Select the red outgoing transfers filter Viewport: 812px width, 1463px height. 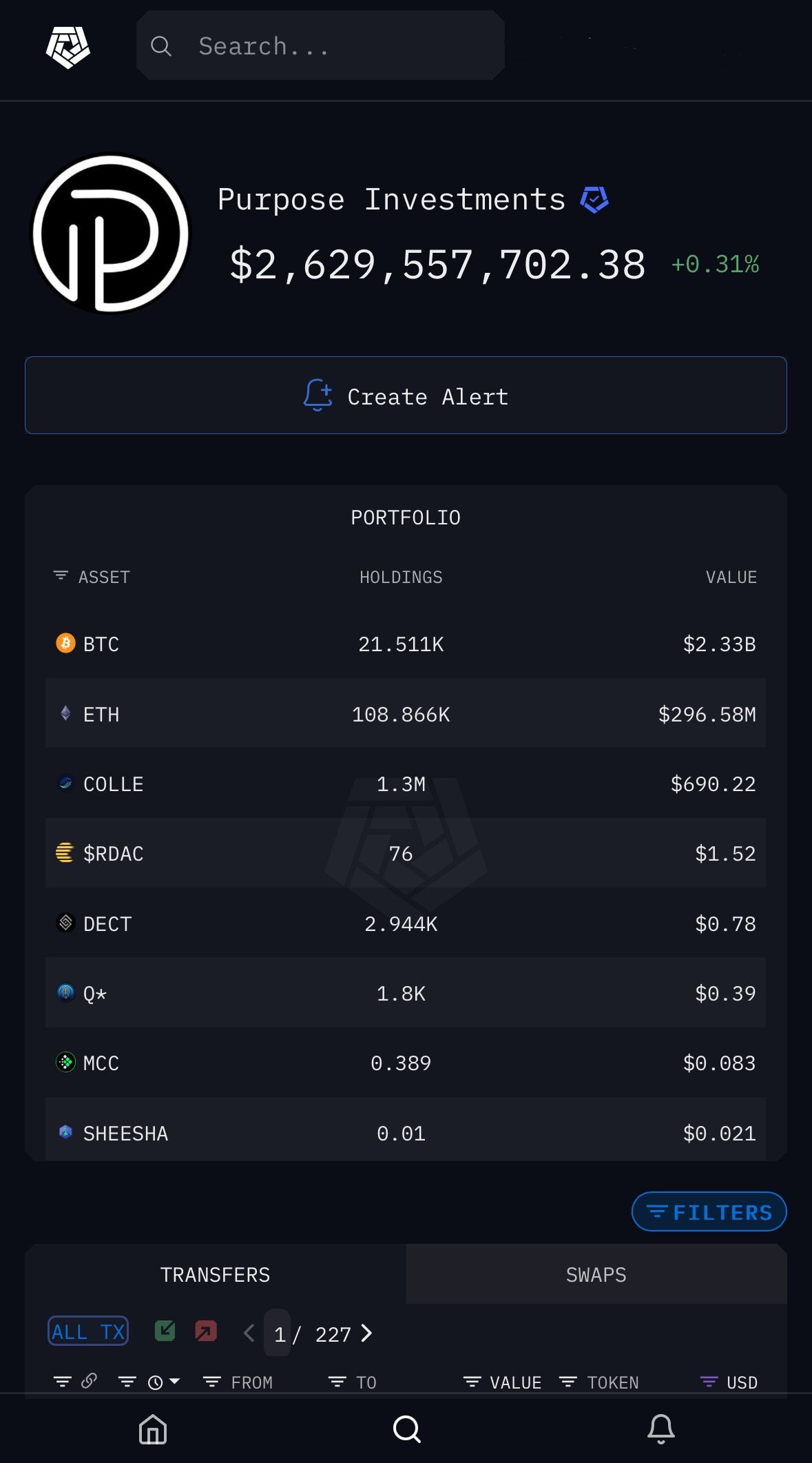coord(206,1330)
